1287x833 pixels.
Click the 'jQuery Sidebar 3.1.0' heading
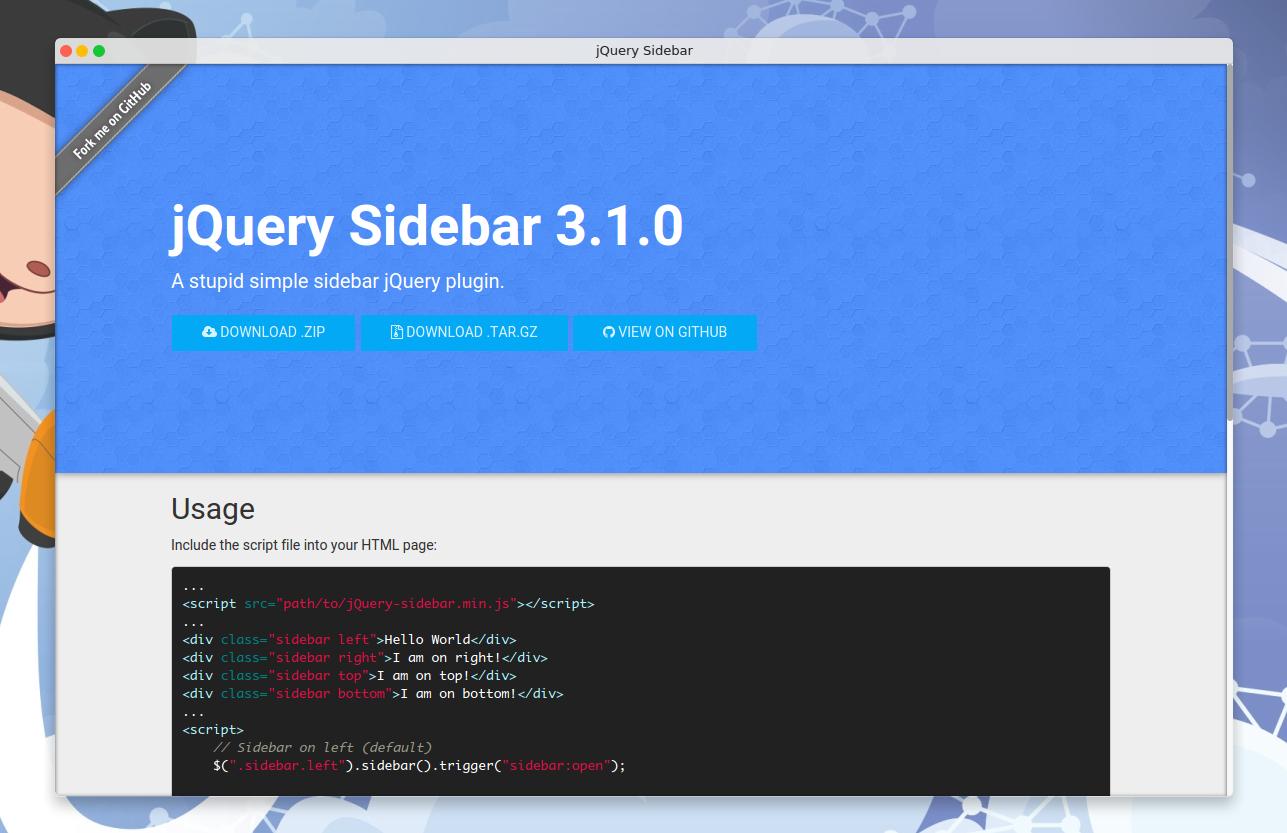427,227
